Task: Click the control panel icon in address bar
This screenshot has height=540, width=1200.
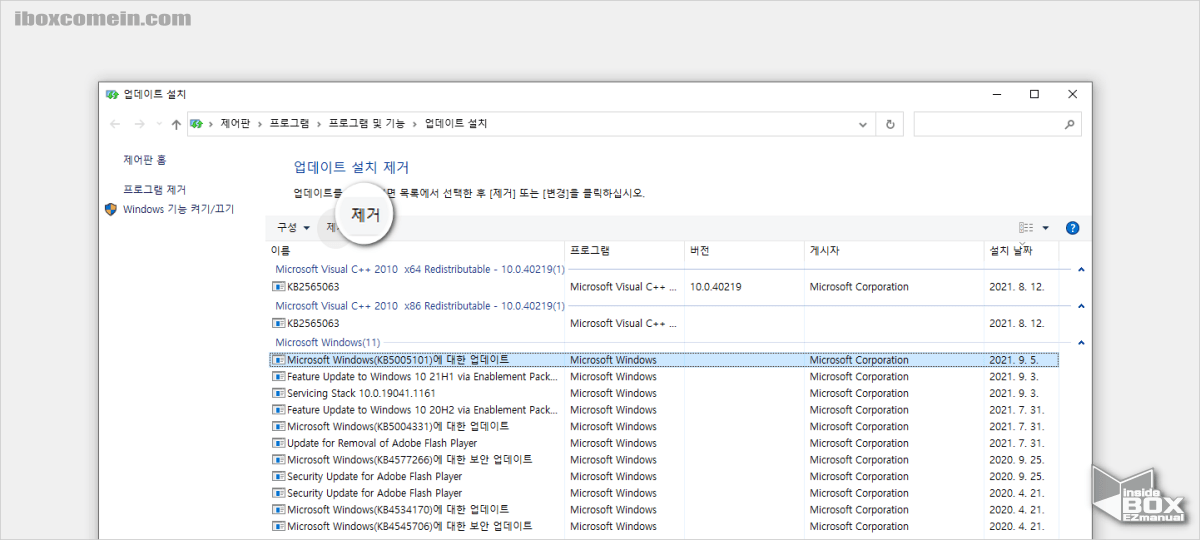Action: tap(198, 124)
